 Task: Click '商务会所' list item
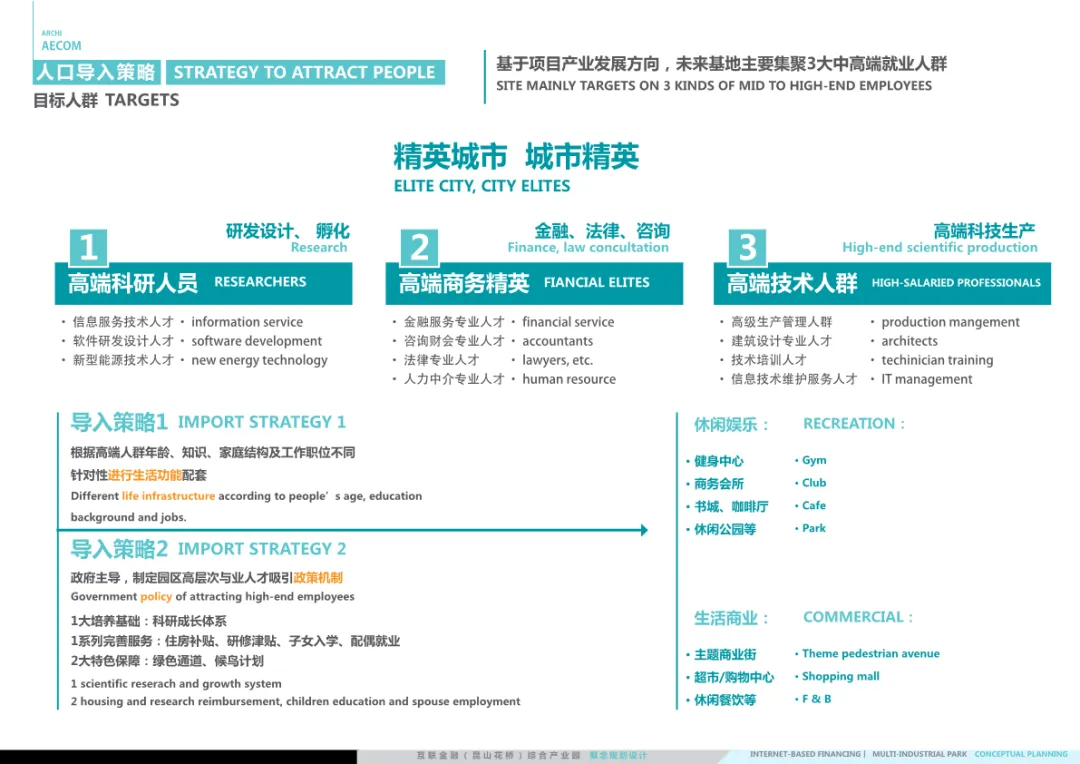point(718,484)
